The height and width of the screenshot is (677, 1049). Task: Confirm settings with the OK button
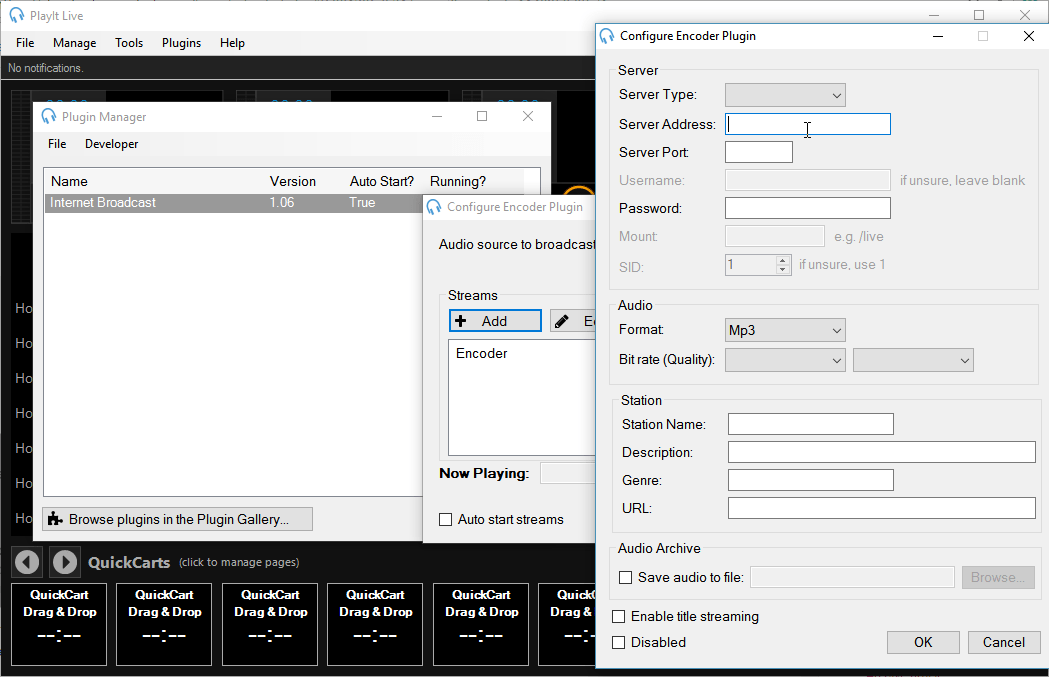(x=922, y=642)
